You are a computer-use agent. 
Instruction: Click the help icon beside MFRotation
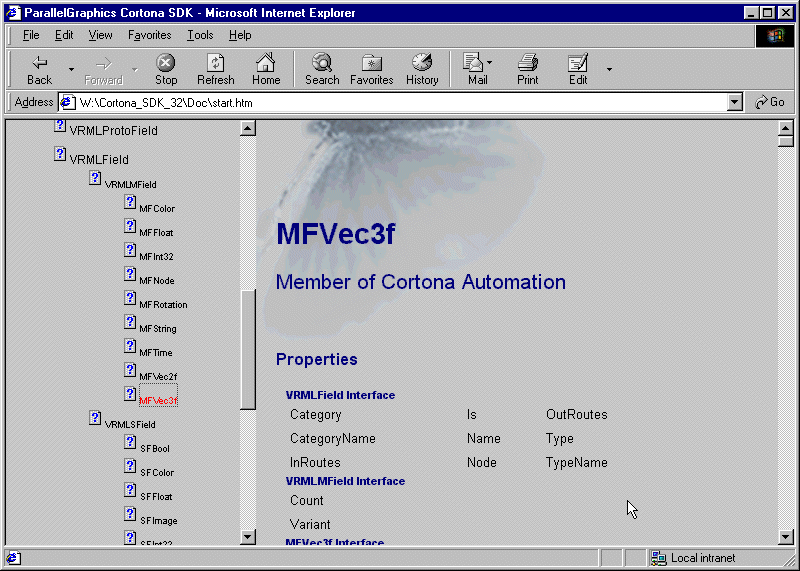click(x=130, y=297)
